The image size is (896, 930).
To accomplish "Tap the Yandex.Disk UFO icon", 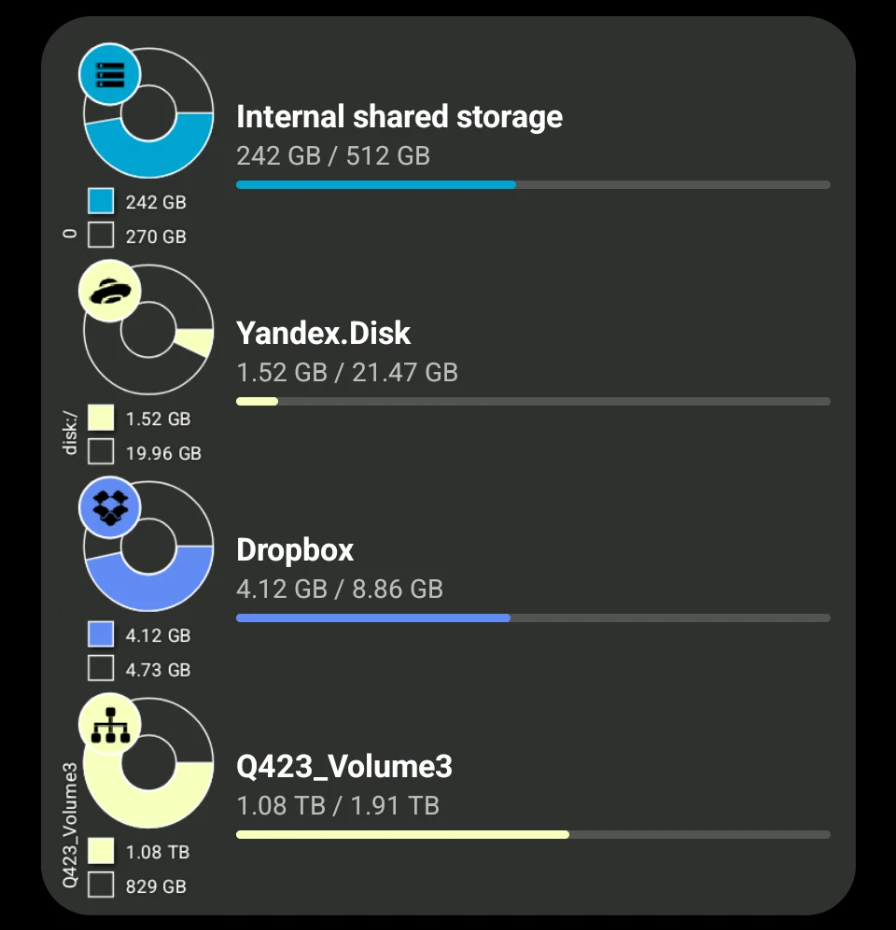I will coord(110,291).
